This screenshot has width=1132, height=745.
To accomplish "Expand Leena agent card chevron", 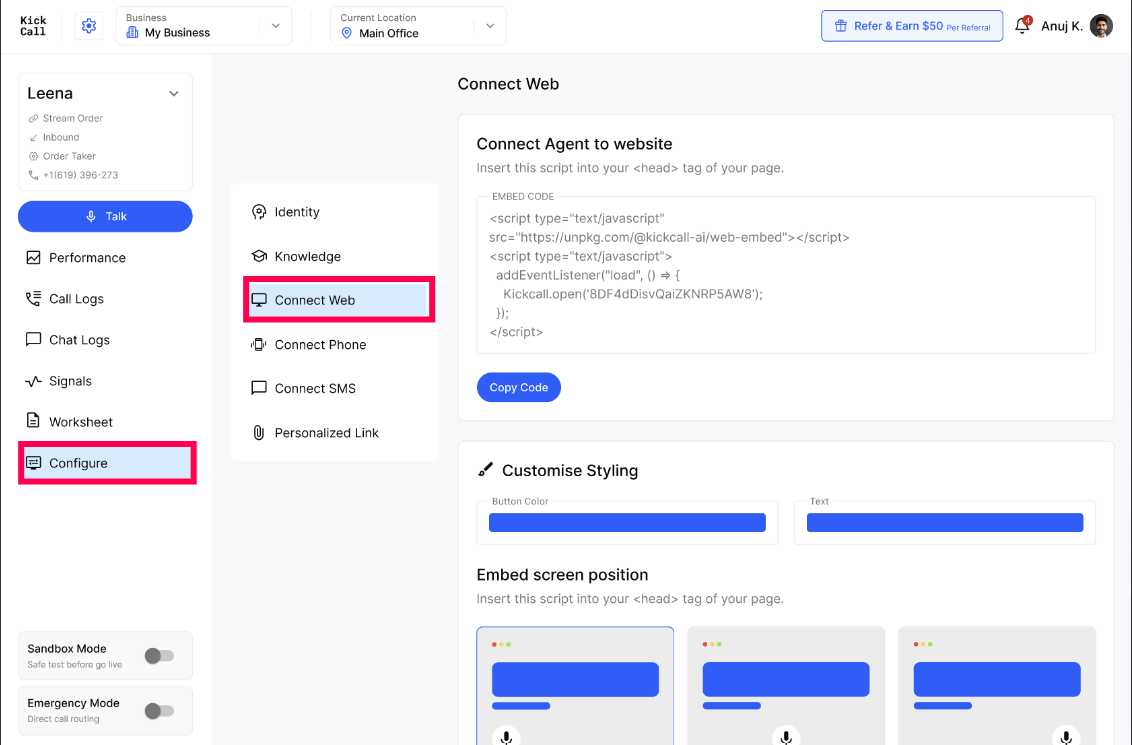I will [x=174, y=94].
